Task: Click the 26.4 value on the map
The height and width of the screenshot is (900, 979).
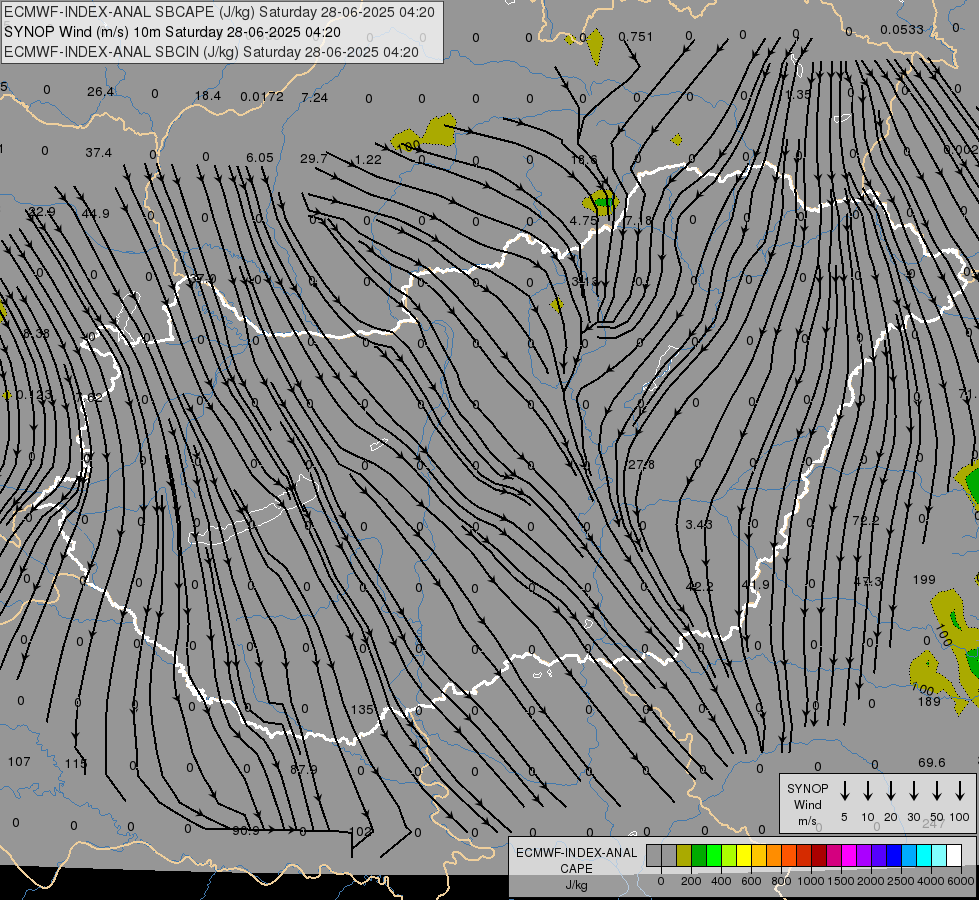Action: (x=101, y=92)
